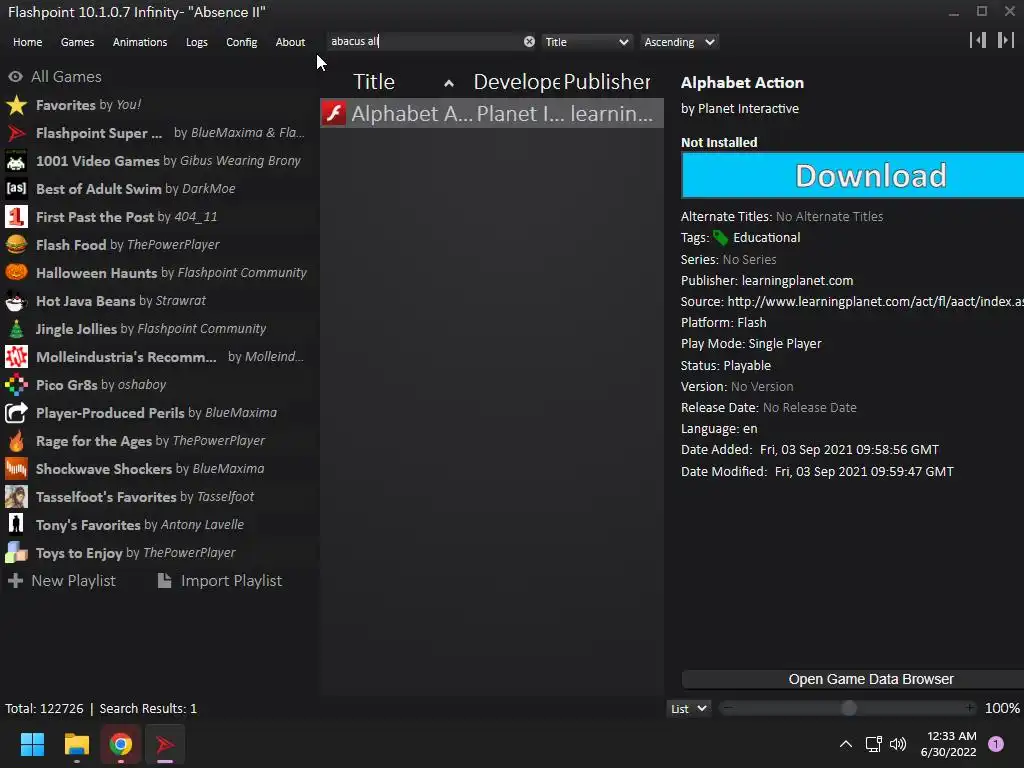Click the zoom scale slider handle

point(848,709)
